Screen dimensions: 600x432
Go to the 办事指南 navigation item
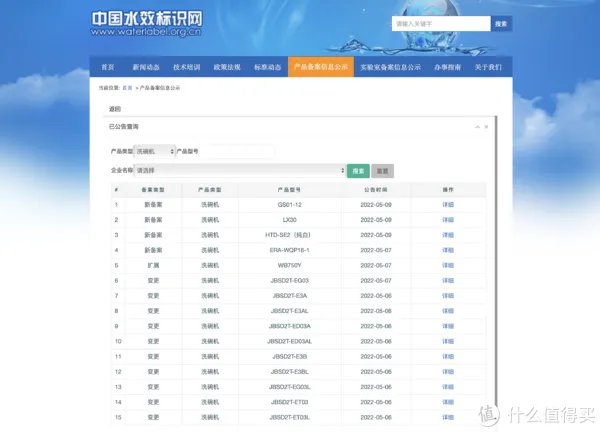pos(447,67)
